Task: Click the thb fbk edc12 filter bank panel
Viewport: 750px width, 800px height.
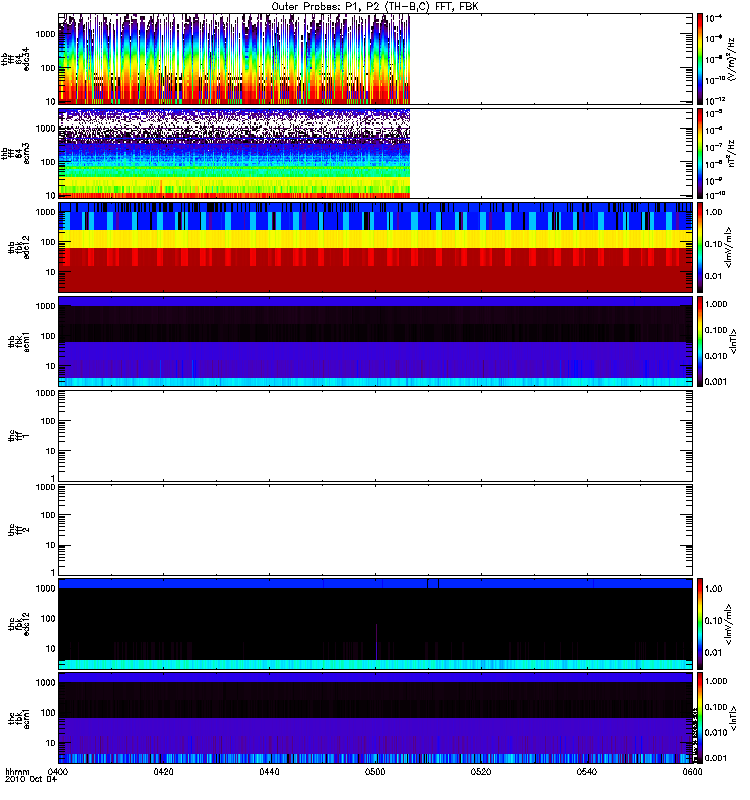Action: pyautogui.click(x=376, y=247)
